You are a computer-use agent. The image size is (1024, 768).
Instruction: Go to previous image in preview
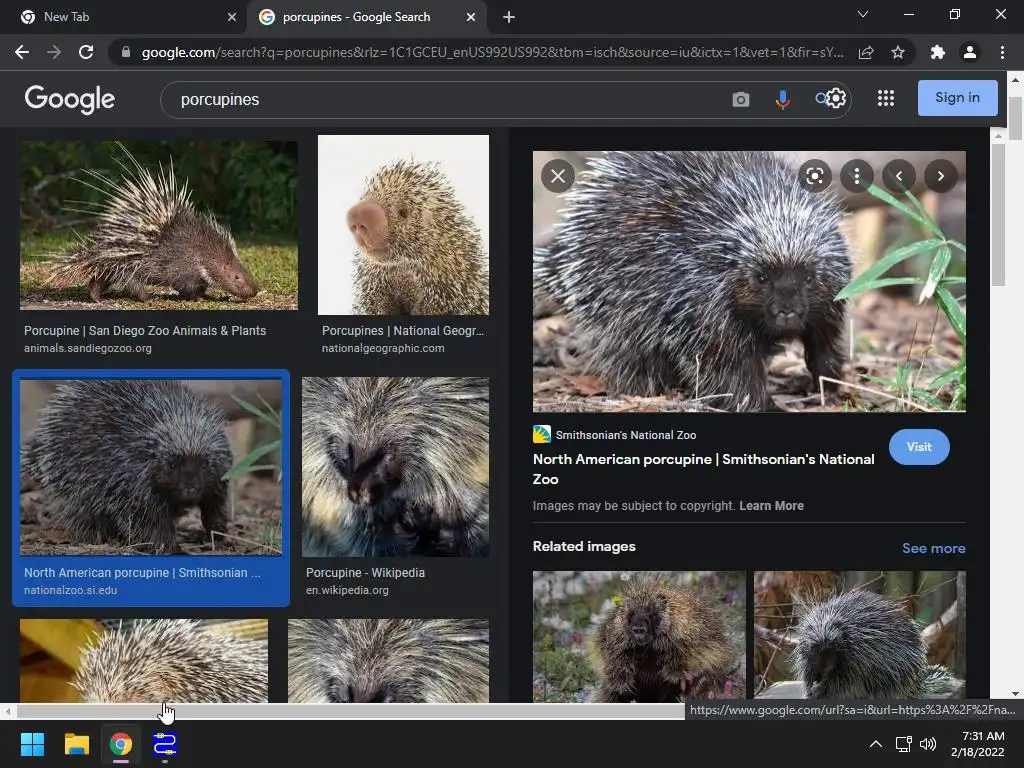point(899,177)
